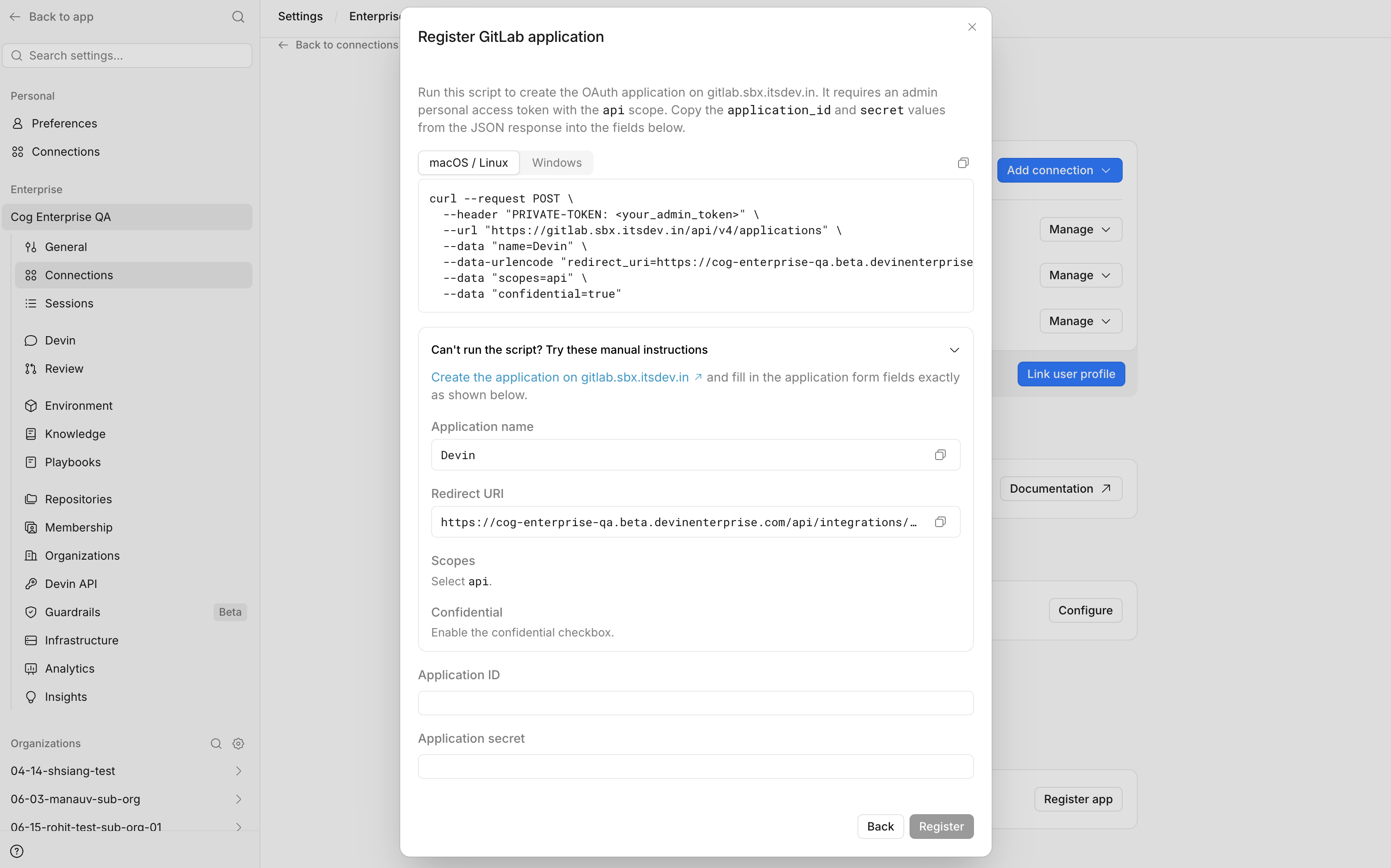Click Create the application on gitlab.sbx.itsdev.in link
The height and width of the screenshot is (868, 1391).
point(566,377)
